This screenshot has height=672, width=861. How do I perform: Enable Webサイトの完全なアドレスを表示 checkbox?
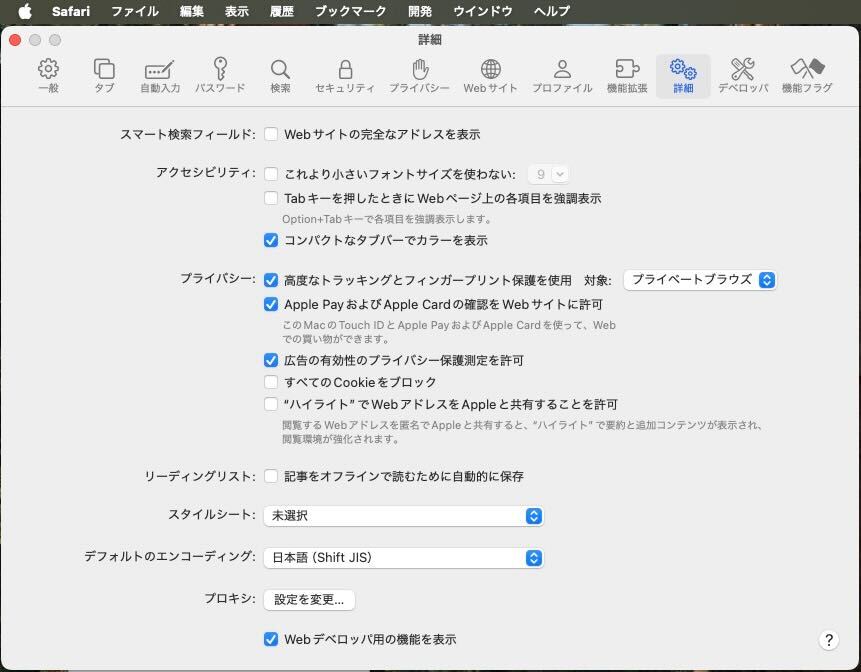tap(271, 134)
